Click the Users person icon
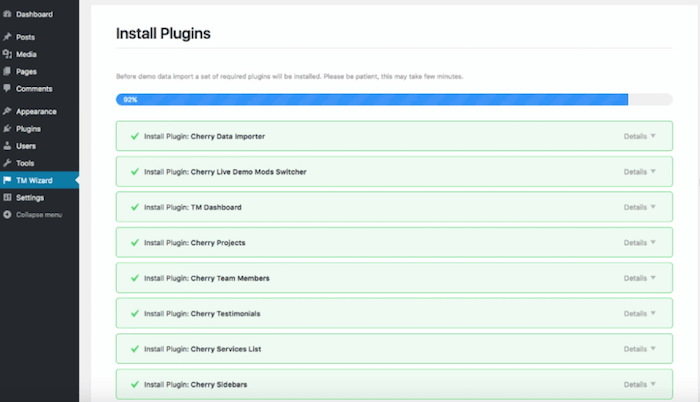The width and height of the screenshot is (700, 402). tap(7, 146)
